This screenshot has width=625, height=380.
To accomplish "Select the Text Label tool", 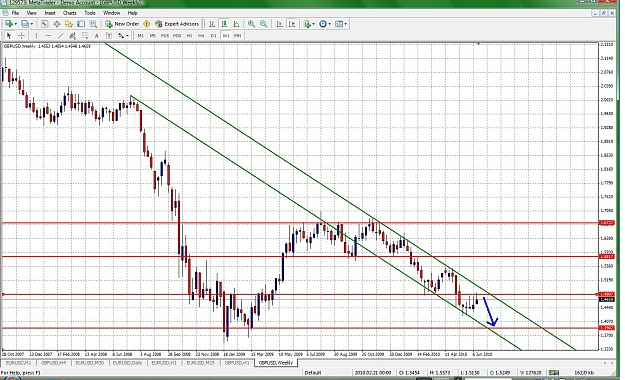I will point(109,36).
